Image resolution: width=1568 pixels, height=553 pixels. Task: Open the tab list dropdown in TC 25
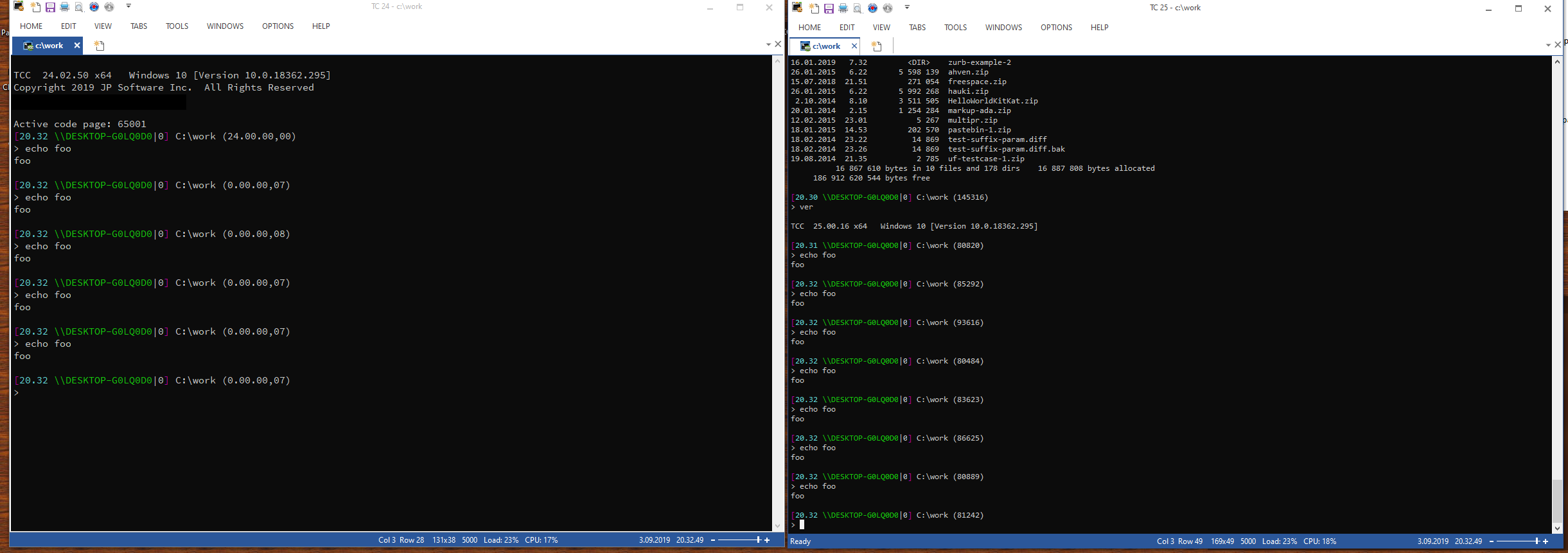point(1548,45)
